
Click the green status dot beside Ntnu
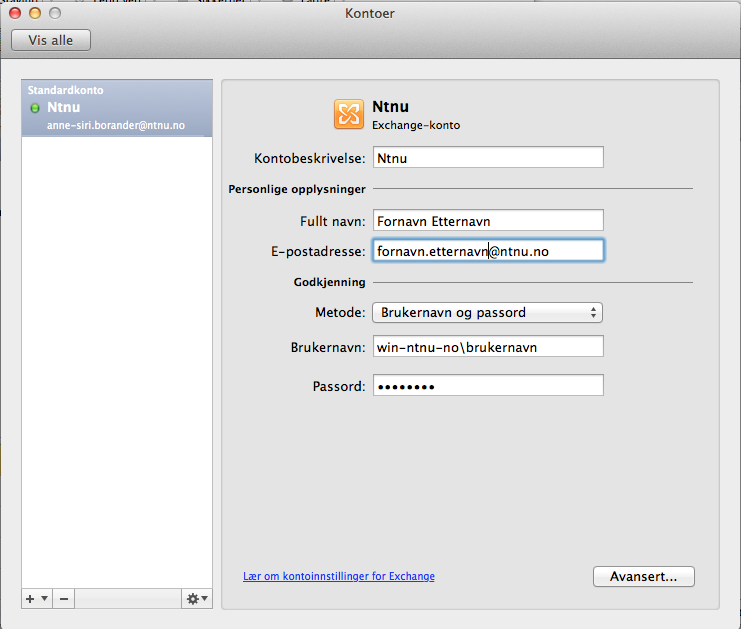pyautogui.click(x=34, y=108)
